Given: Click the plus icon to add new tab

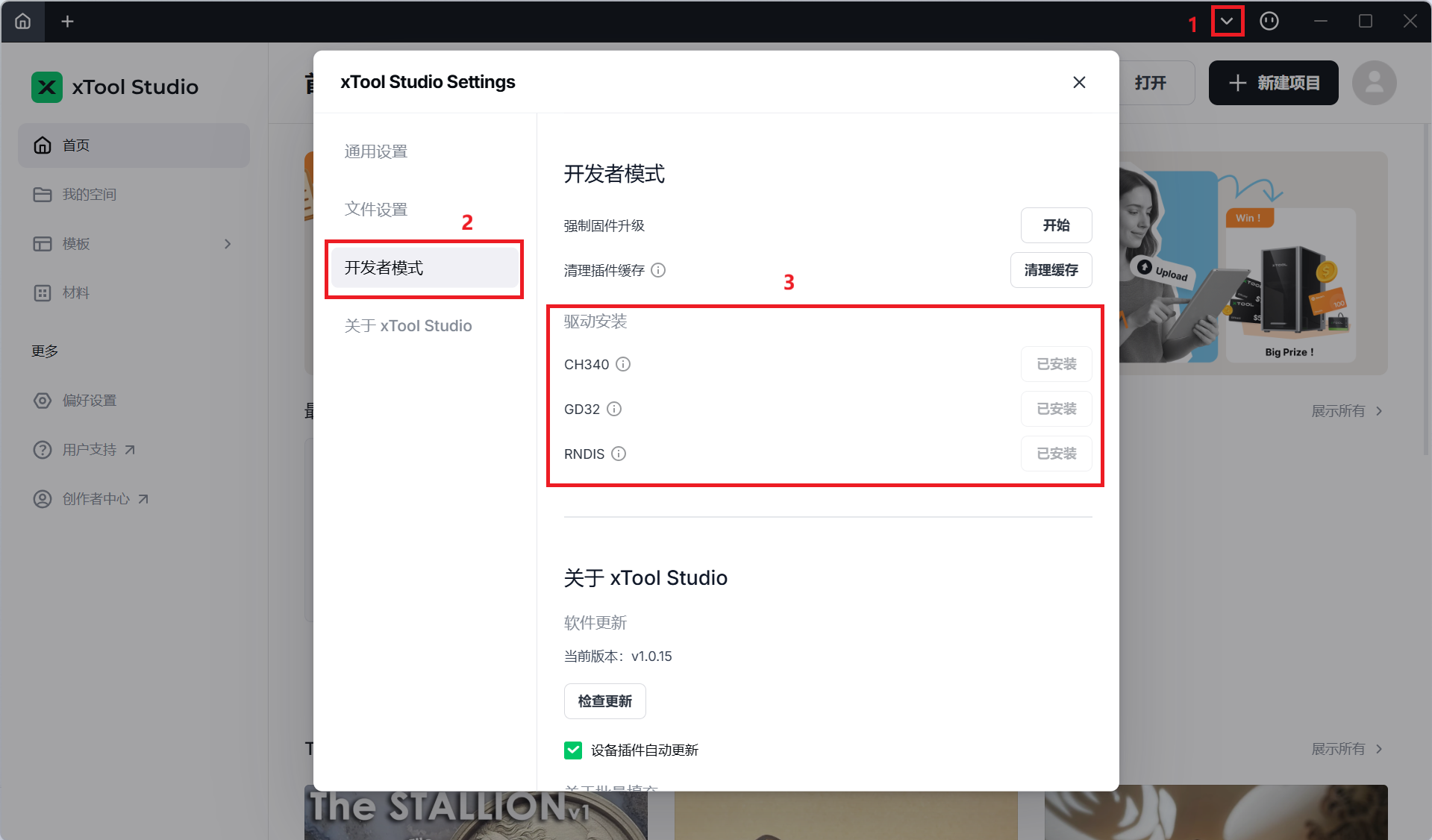Looking at the screenshot, I should click(67, 21).
